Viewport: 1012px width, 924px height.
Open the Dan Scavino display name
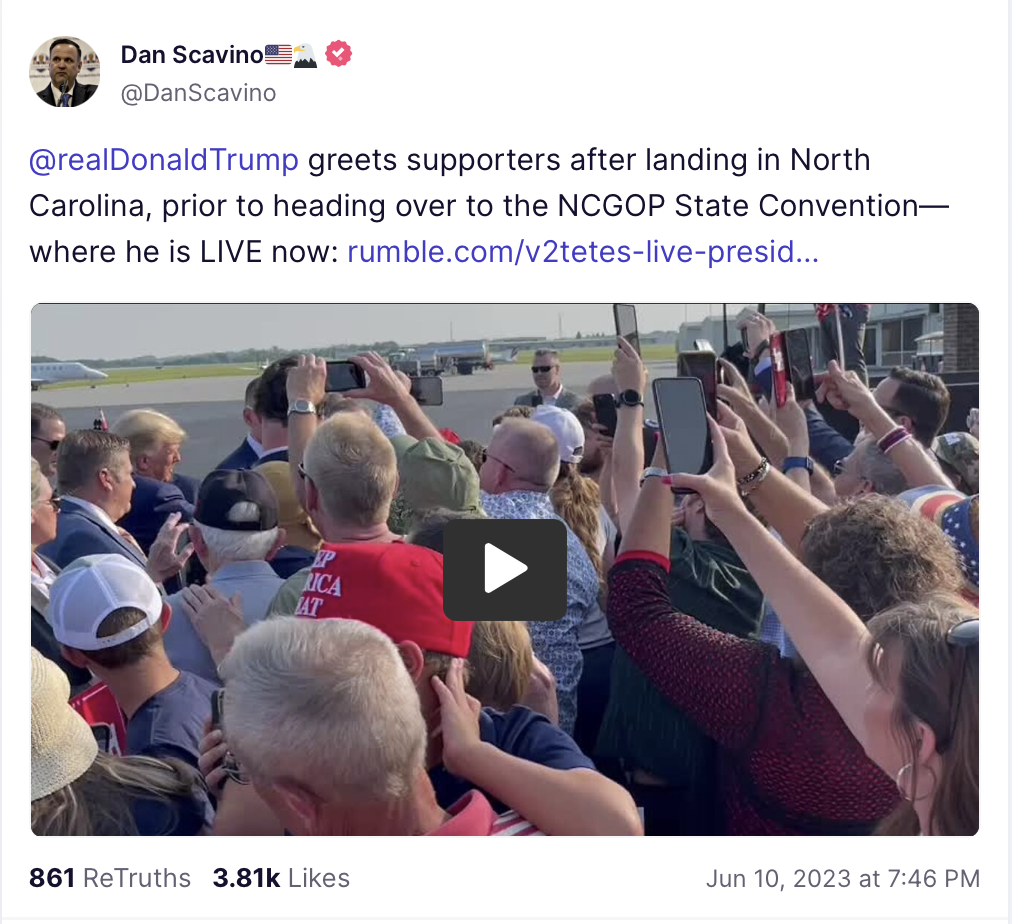(x=192, y=55)
